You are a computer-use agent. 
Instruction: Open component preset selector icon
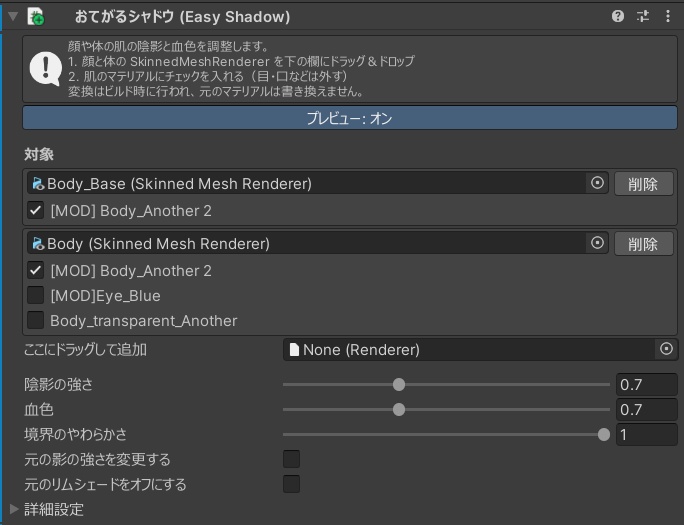click(x=643, y=17)
